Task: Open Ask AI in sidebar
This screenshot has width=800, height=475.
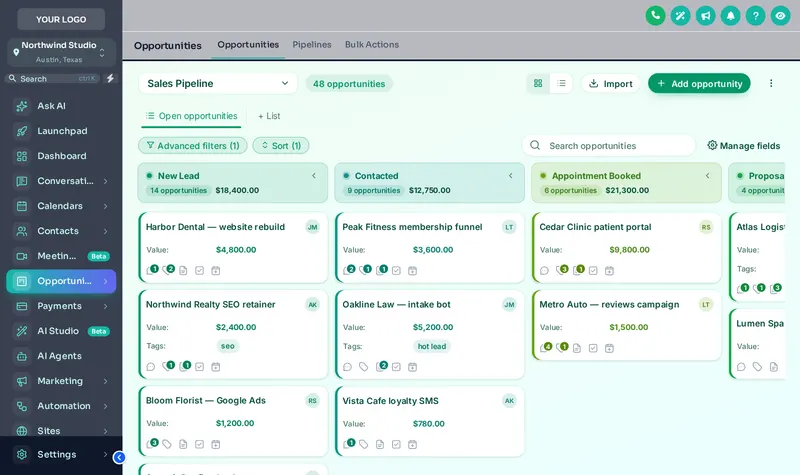Action: (61, 106)
